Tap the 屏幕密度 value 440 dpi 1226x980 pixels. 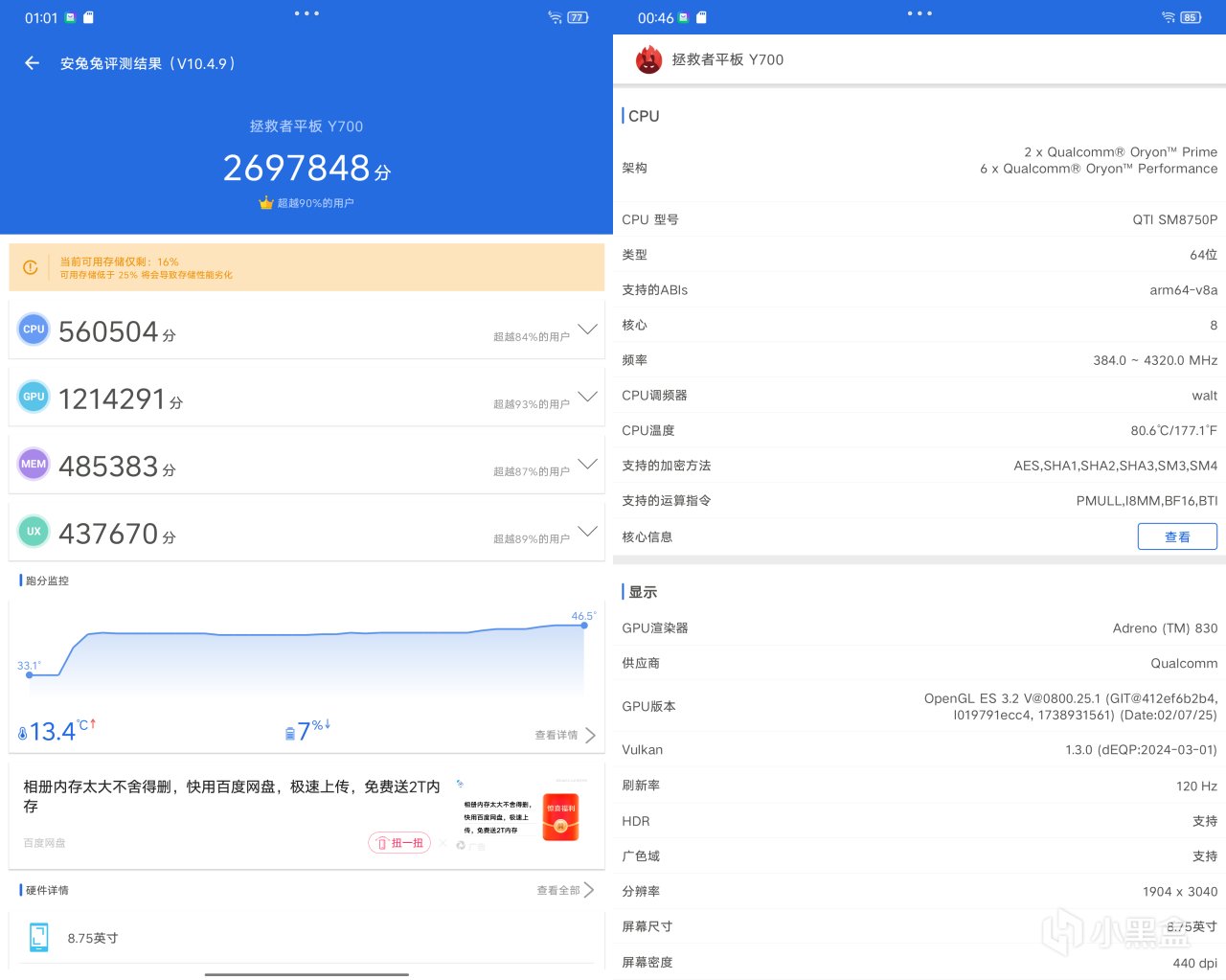click(x=1194, y=963)
